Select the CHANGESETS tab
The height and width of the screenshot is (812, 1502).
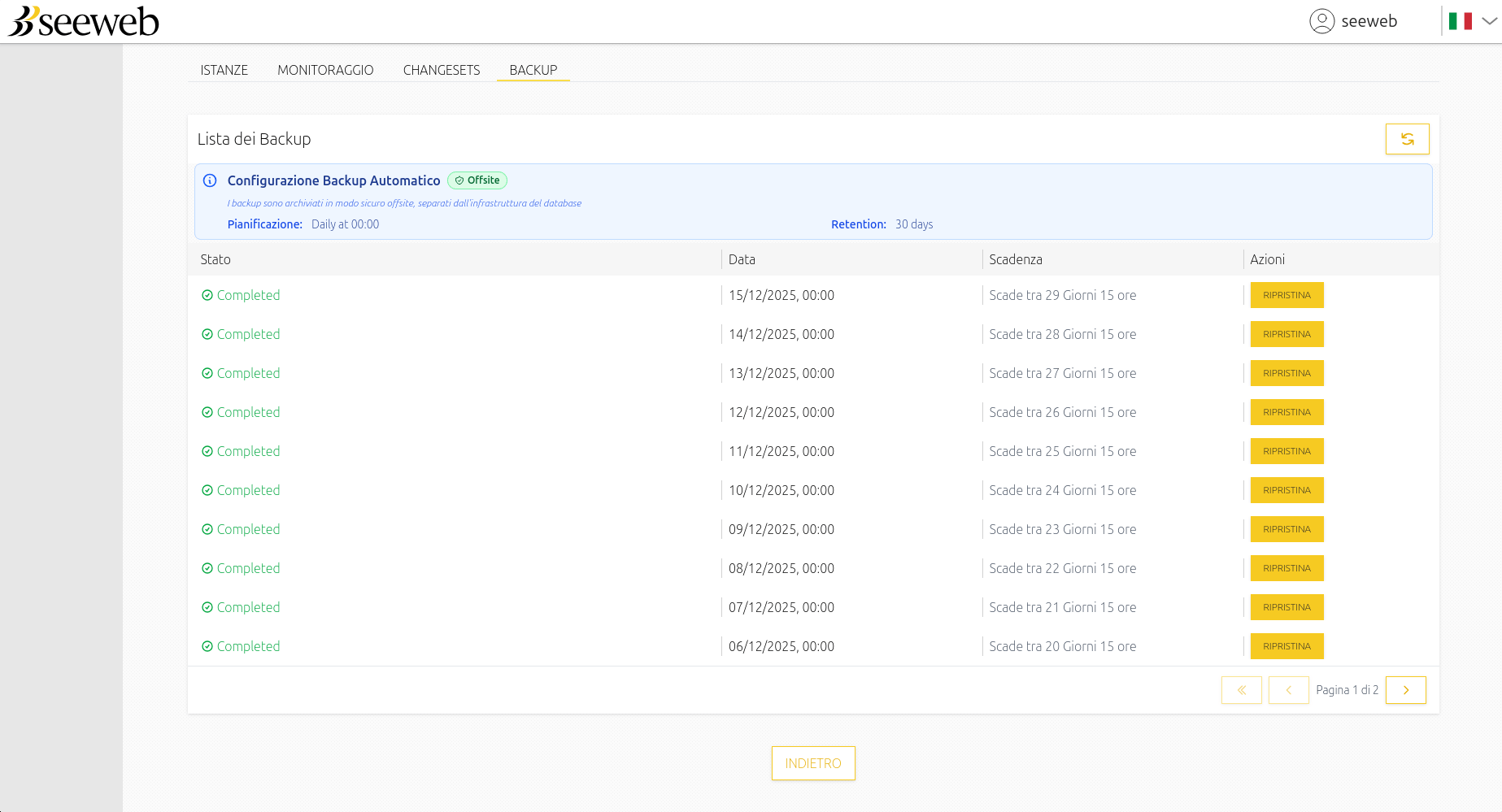point(441,70)
